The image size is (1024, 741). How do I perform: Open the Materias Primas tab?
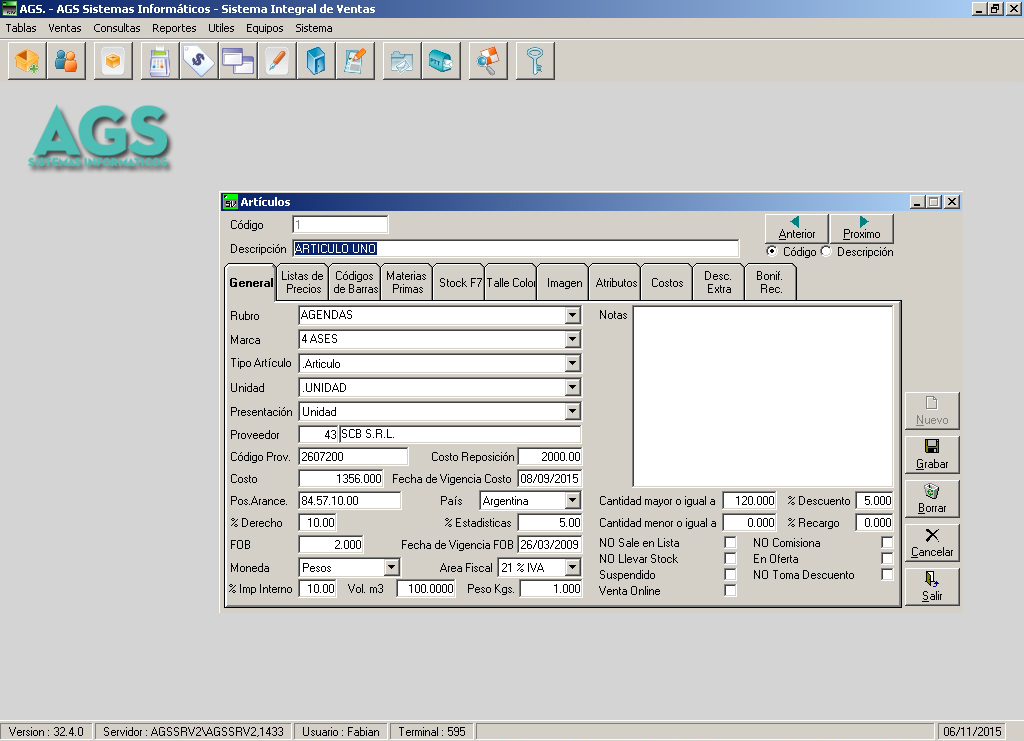[406, 283]
